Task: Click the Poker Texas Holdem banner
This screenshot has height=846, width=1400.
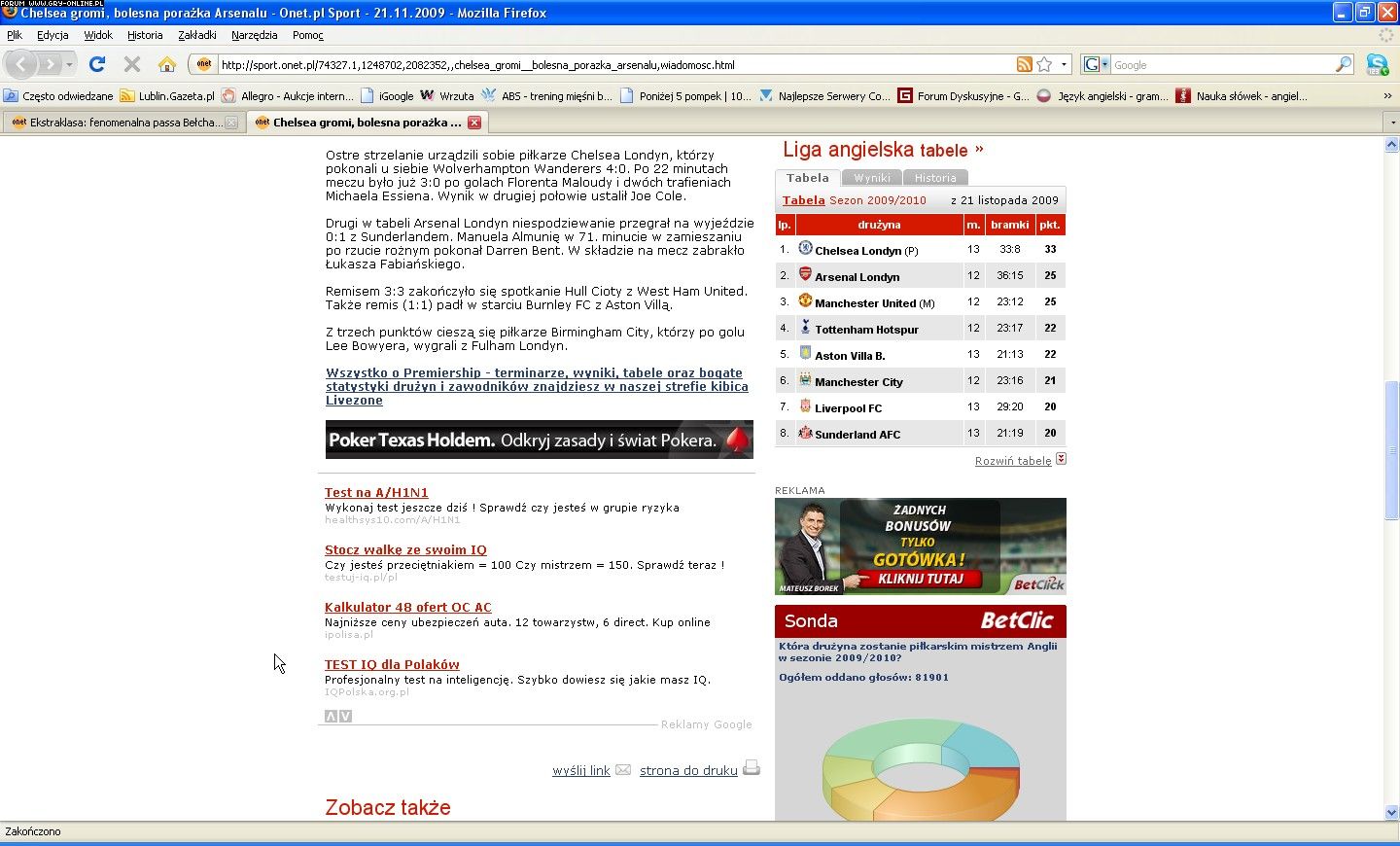Action: pos(540,440)
